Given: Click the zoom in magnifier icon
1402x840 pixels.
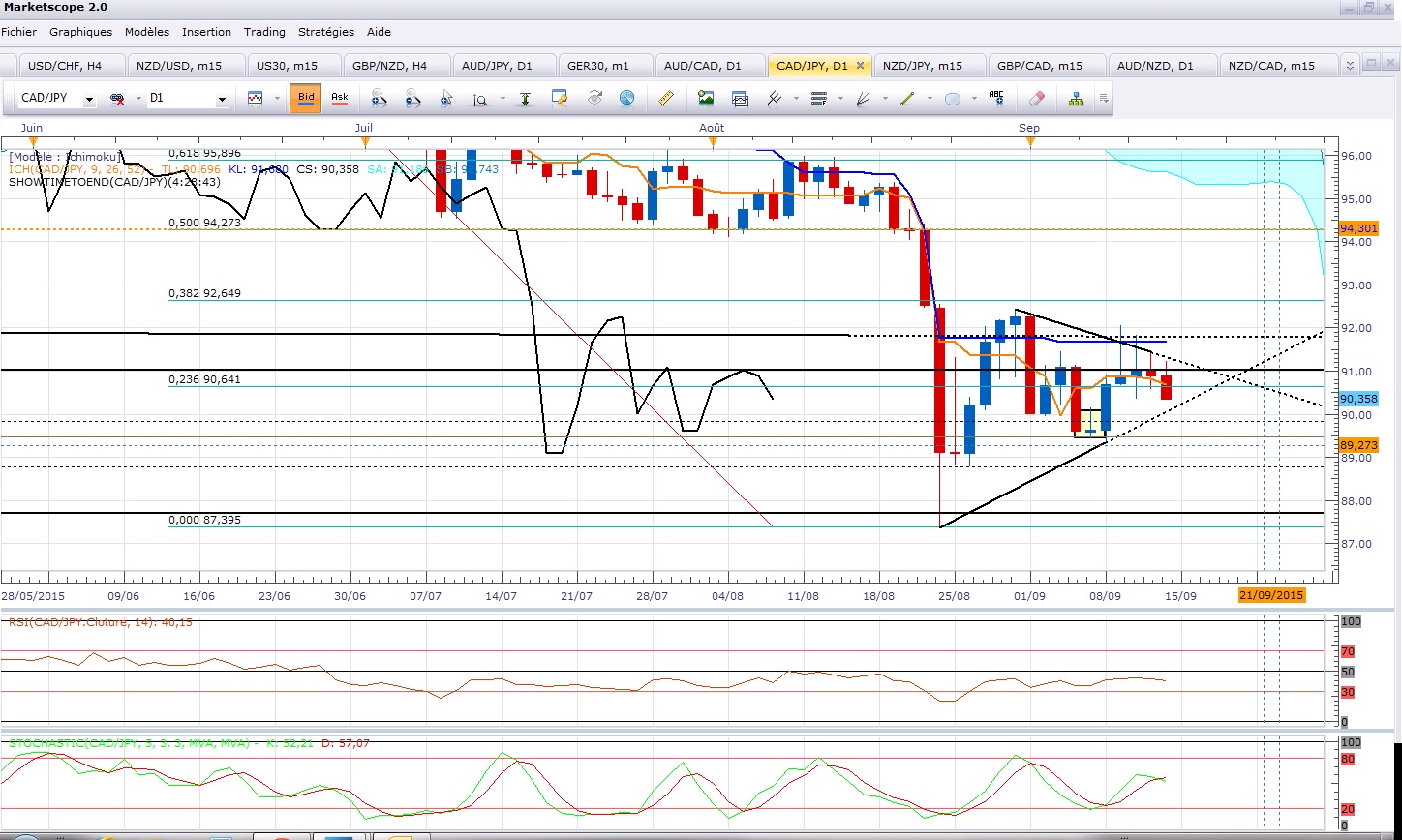Looking at the screenshot, I should point(380,99).
